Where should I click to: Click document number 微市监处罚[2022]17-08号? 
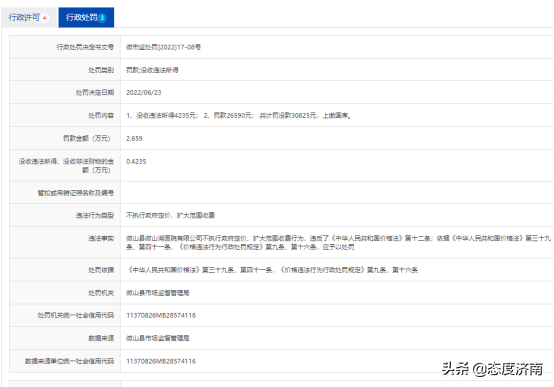pos(164,47)
